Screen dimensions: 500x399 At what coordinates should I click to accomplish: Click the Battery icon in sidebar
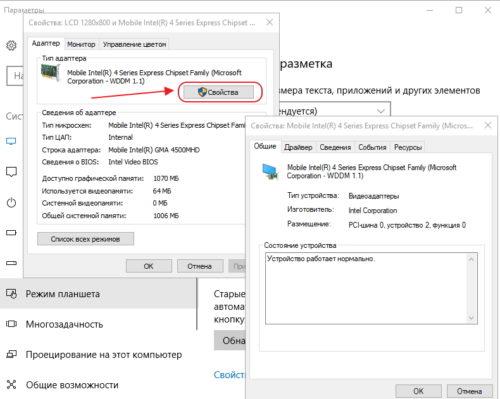[x=11, y=233]
